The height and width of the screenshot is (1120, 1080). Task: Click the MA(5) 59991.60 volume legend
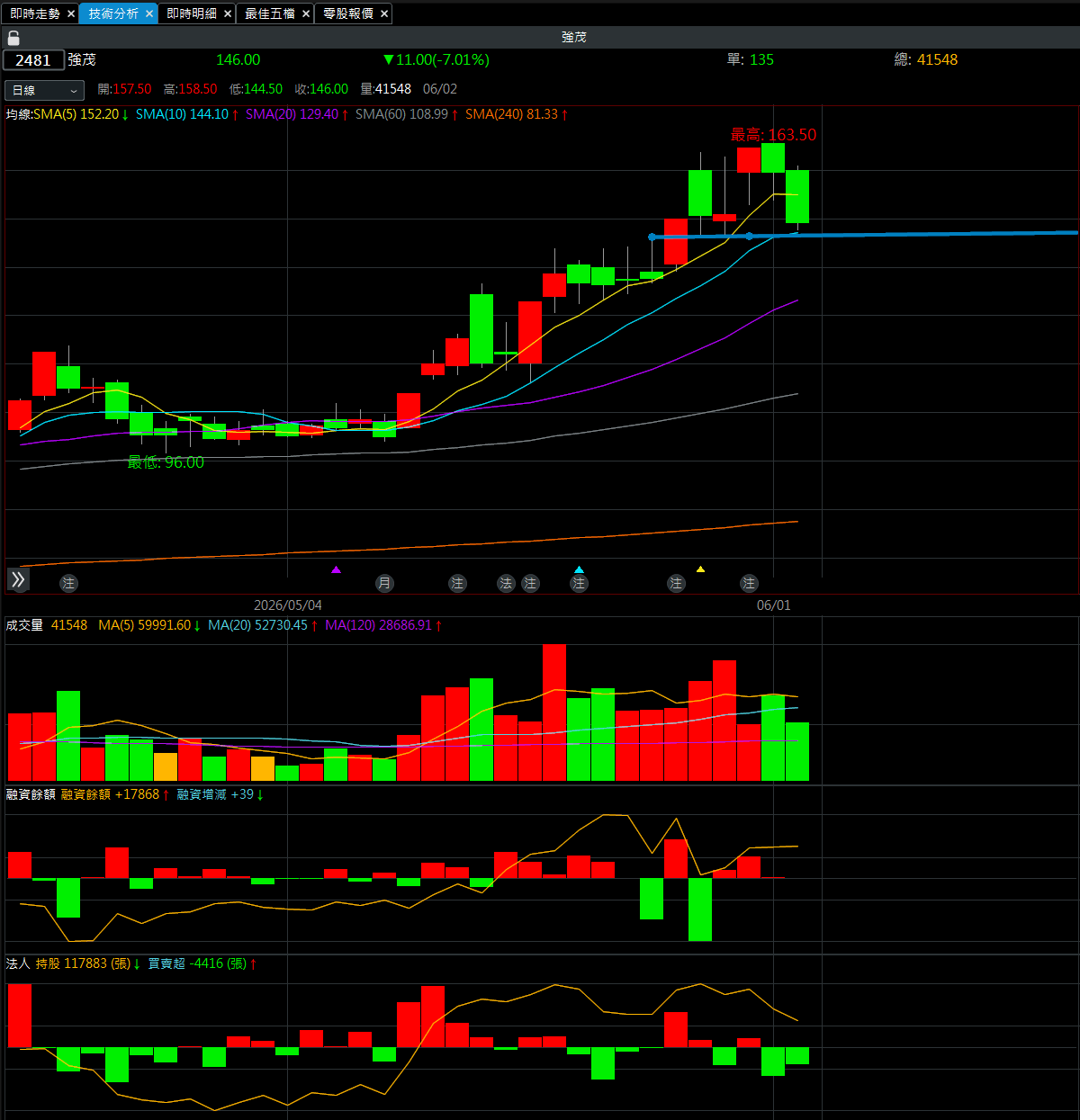click(149, 625)
